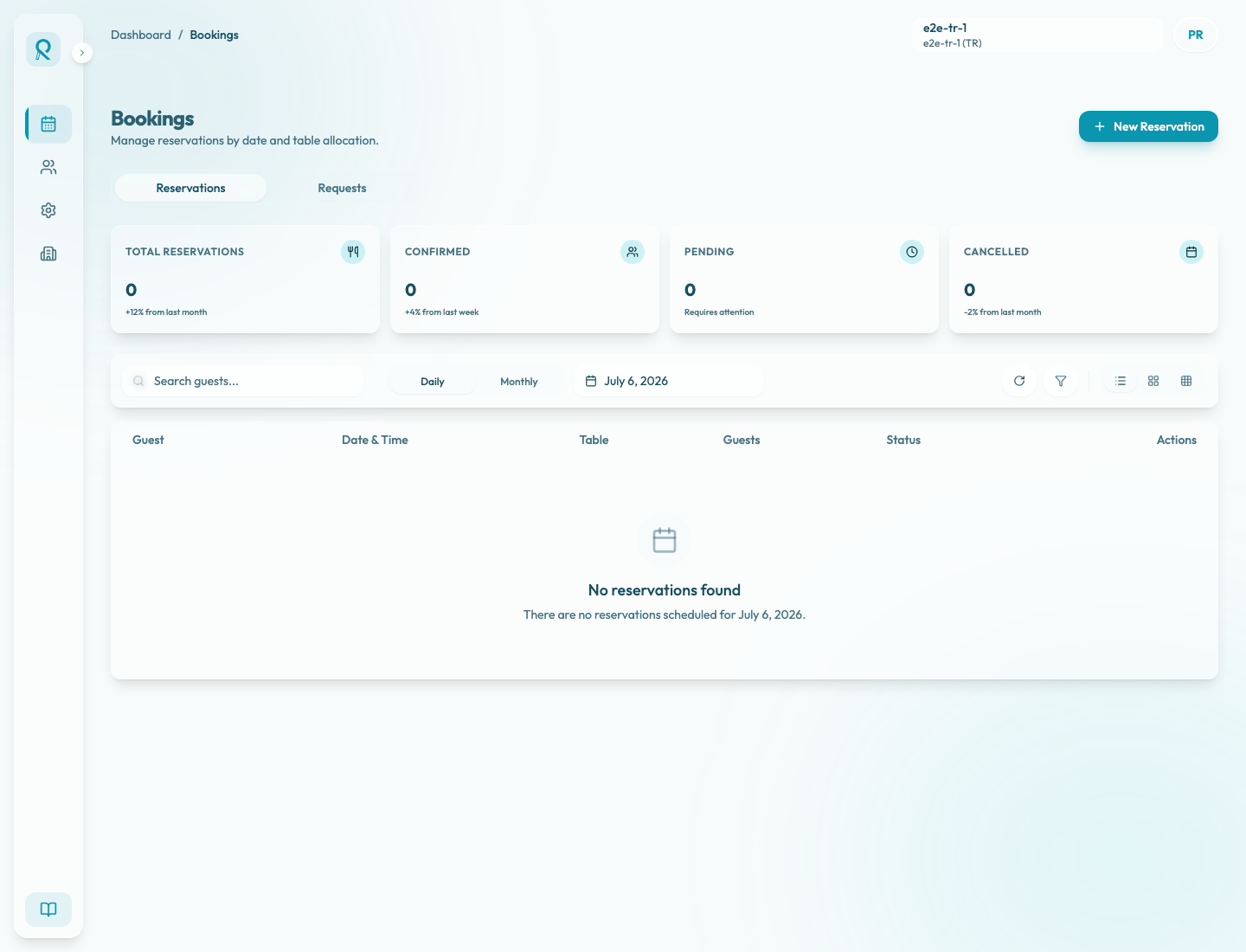The height and width of the screenshot is (952, 1246).
Task: Click the app logo in sidebar
Action: click(43, 49)
